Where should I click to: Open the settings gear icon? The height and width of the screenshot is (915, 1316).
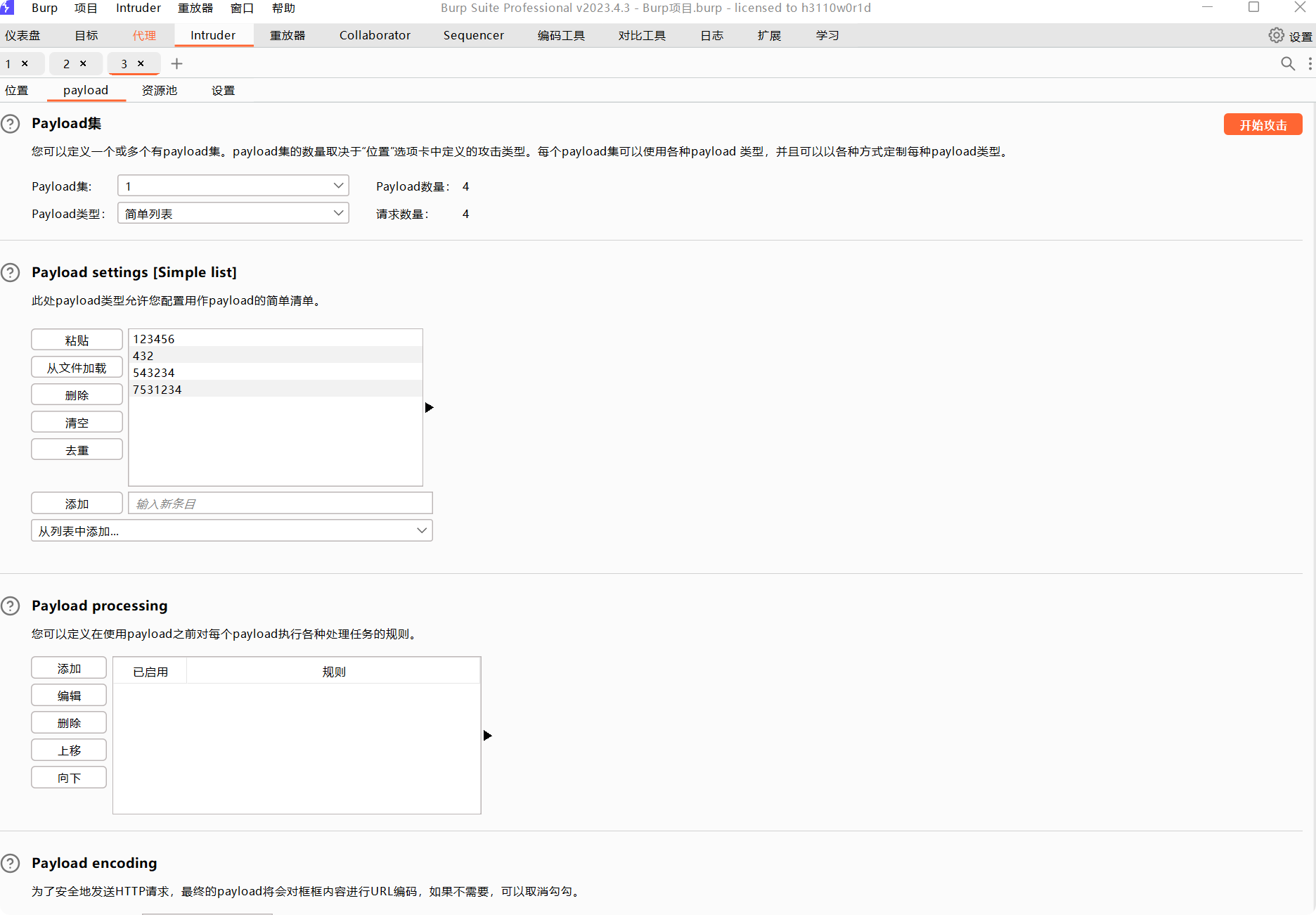click(x=1276, y=35)
